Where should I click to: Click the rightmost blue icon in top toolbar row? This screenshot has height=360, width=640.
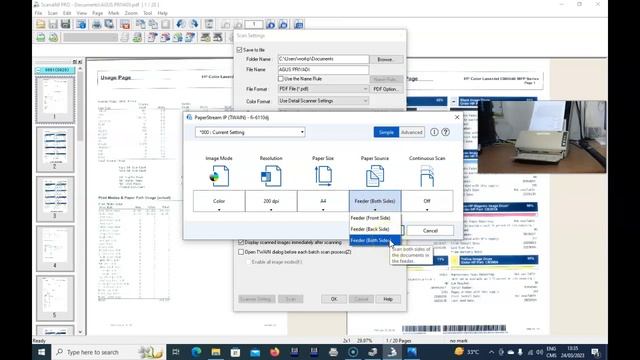click(x=299, y=24)
